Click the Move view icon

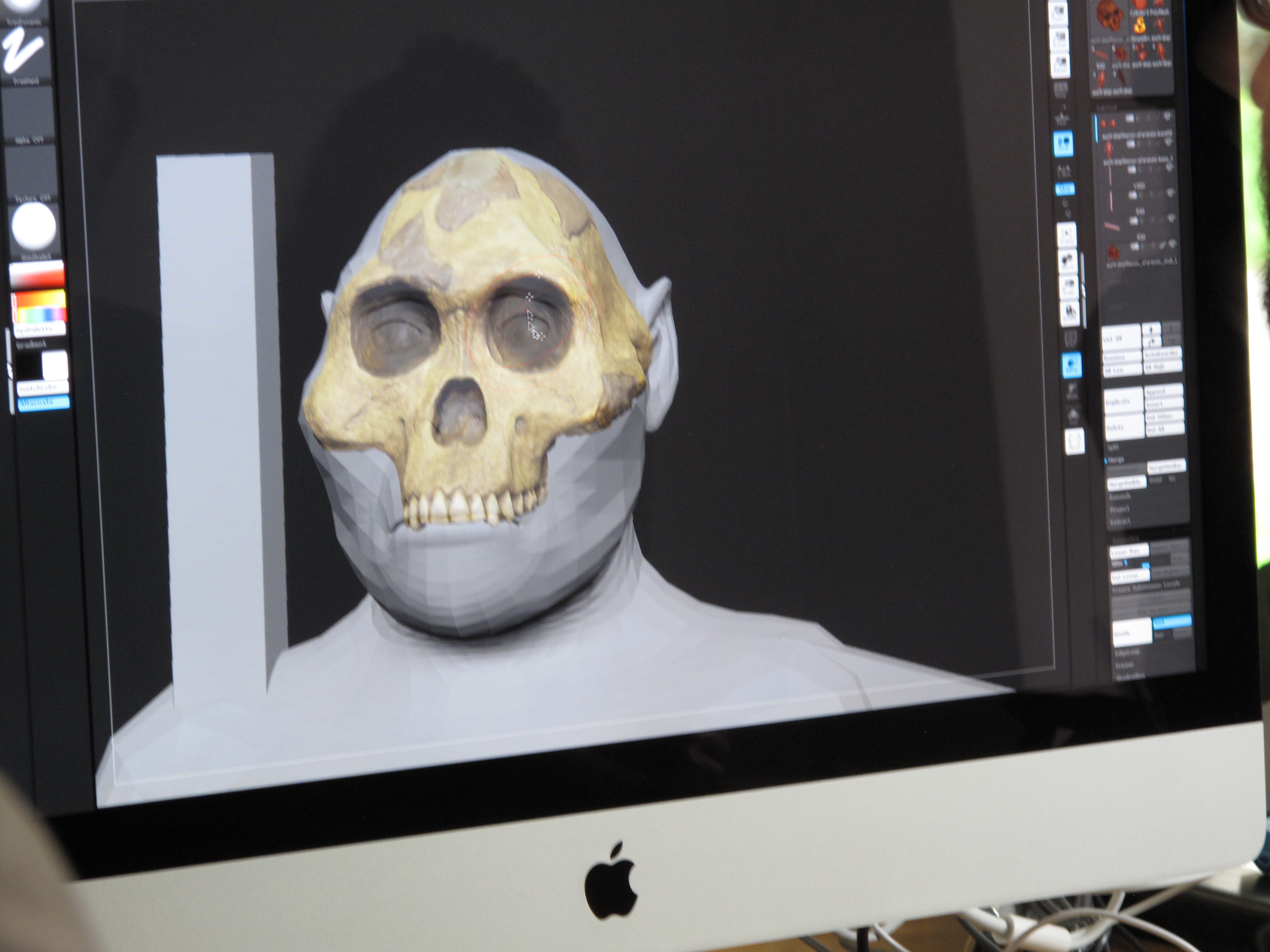click(x=1068, y=261)
